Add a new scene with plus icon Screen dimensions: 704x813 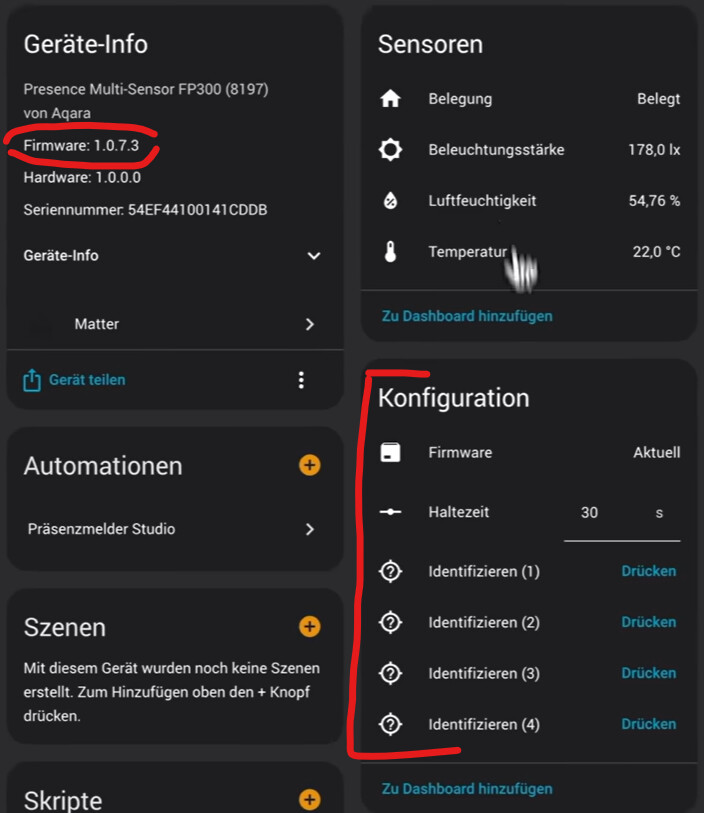(310, 627)
